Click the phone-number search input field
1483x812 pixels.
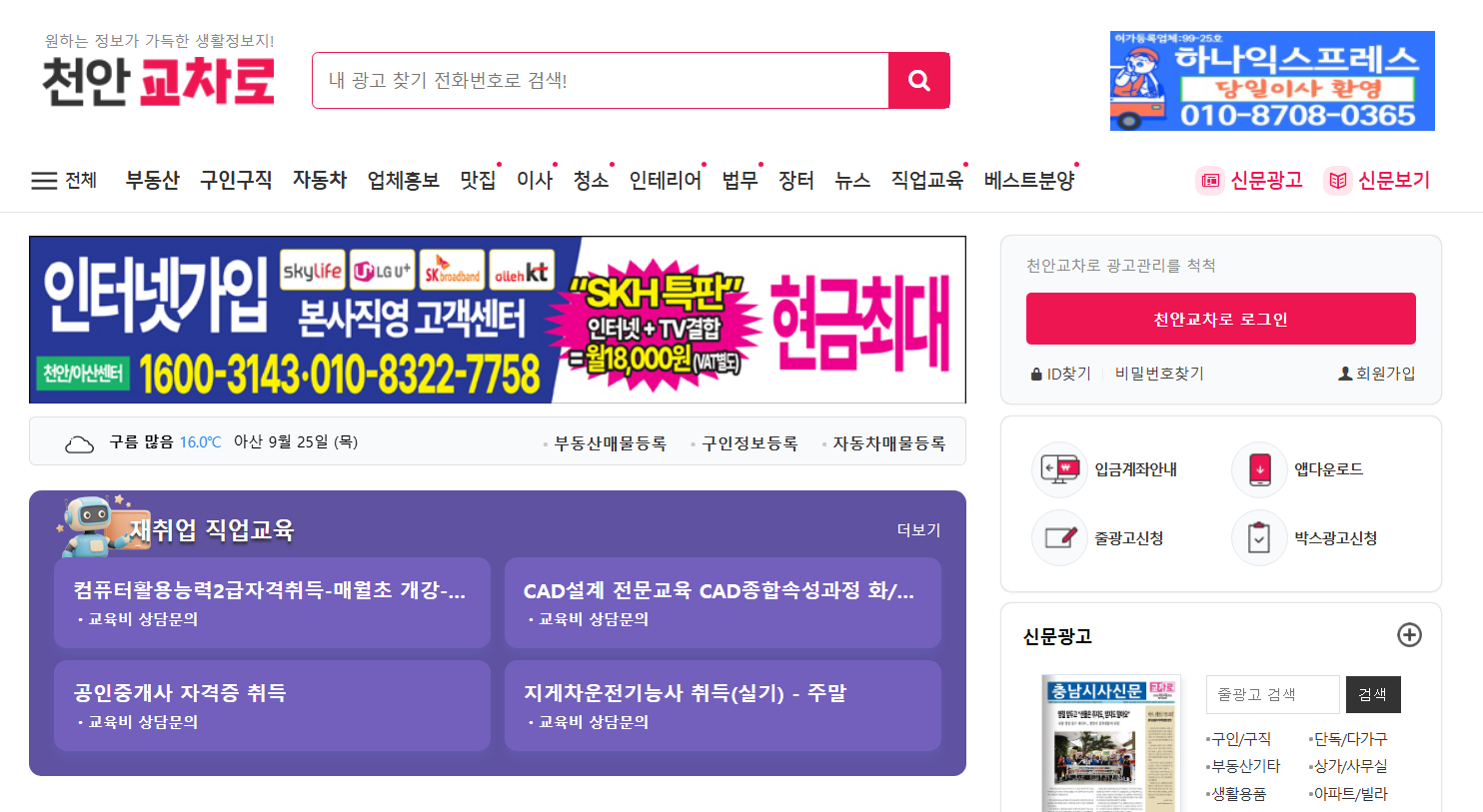tap(601, 81)
